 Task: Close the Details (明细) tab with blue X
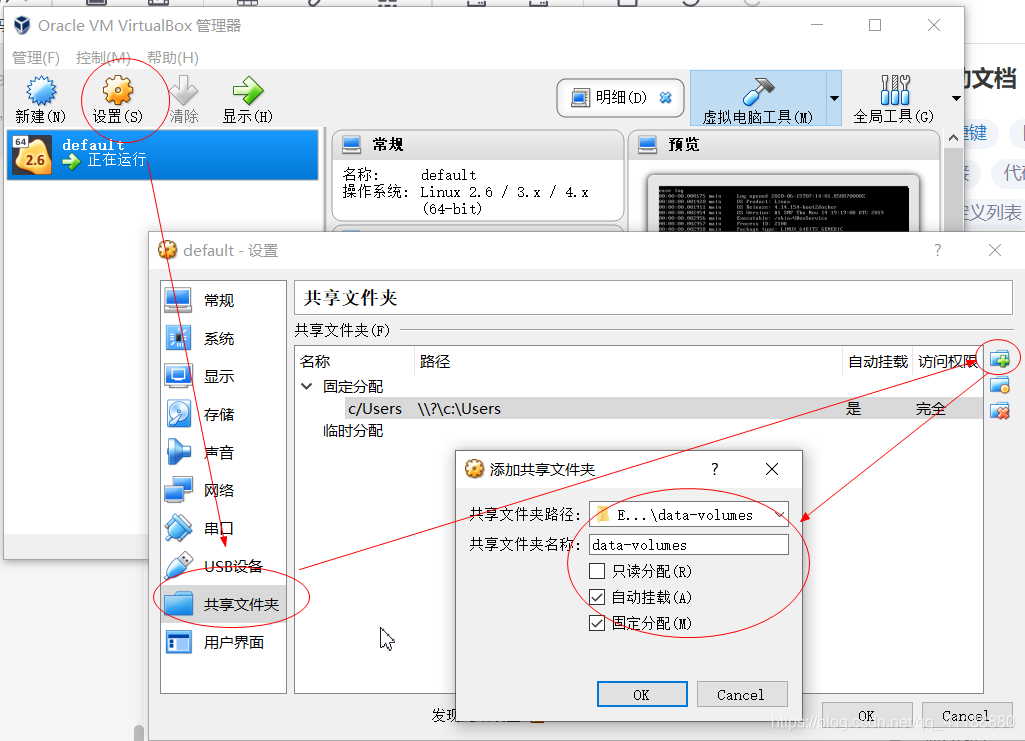[665, 97]
